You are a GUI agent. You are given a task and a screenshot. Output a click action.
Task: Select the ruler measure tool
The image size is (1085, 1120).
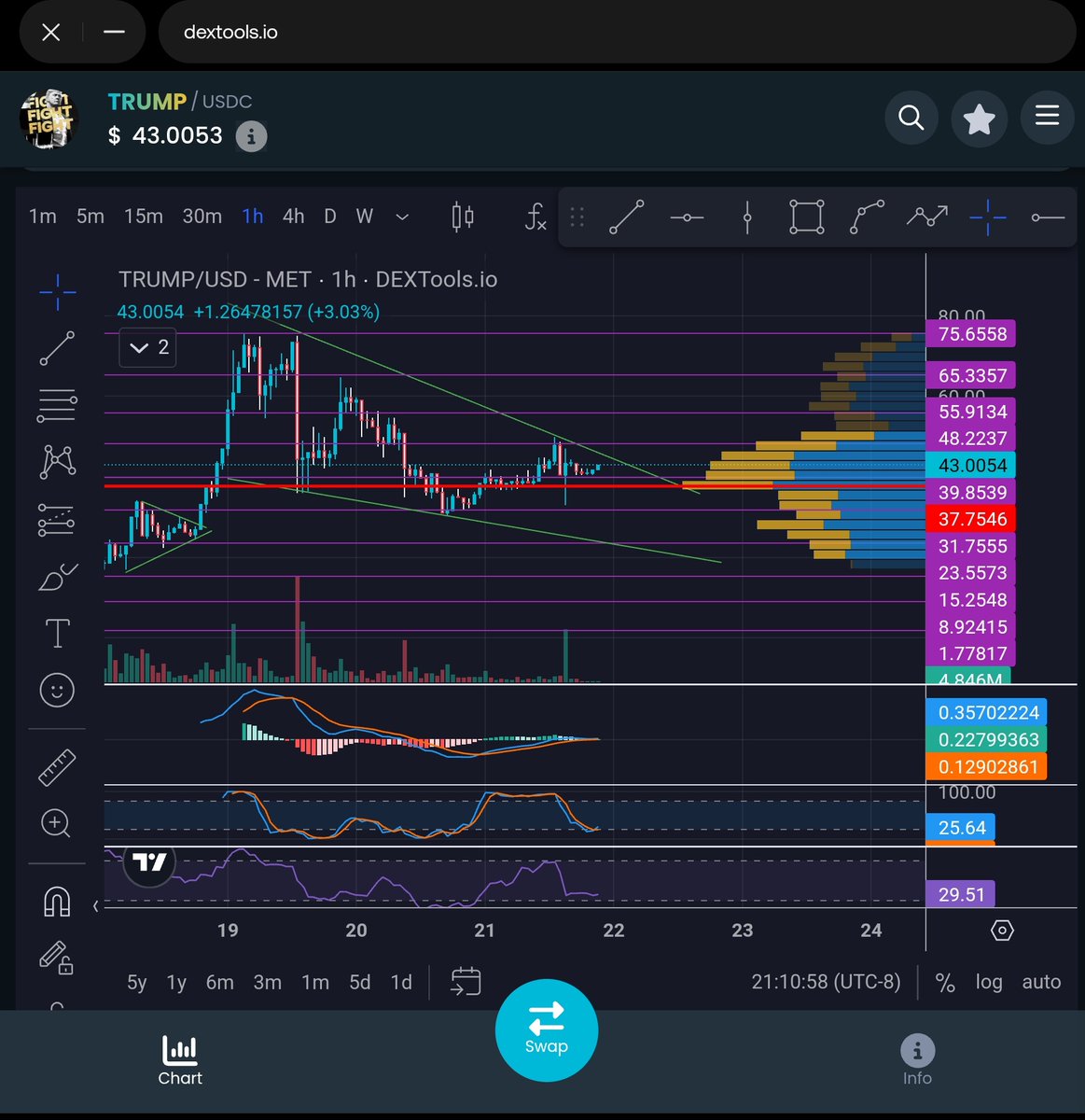click(57, 767)
